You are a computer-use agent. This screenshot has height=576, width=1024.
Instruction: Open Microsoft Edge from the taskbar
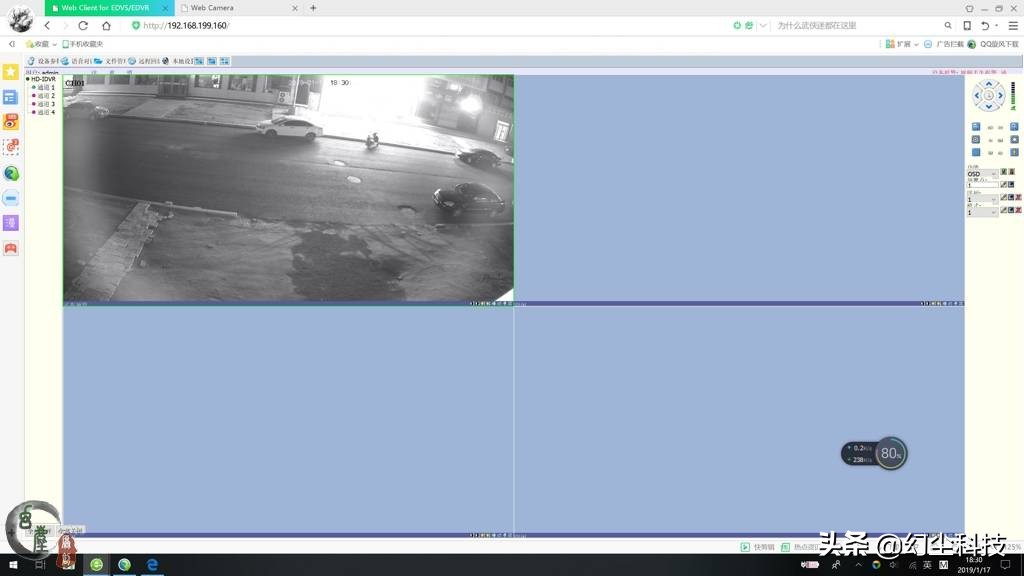point(152,565)
